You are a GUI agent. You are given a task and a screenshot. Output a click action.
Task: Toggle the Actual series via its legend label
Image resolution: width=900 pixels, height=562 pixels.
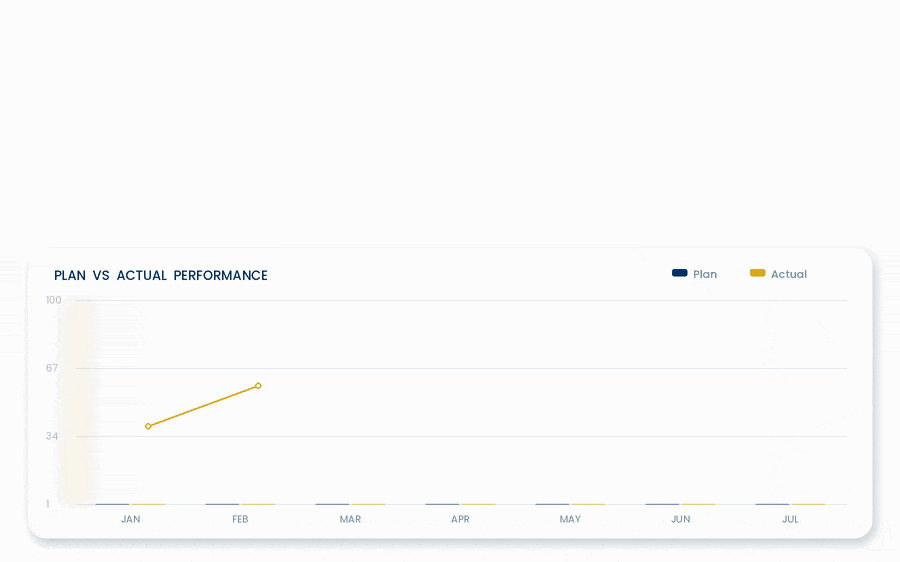[789, 274]
